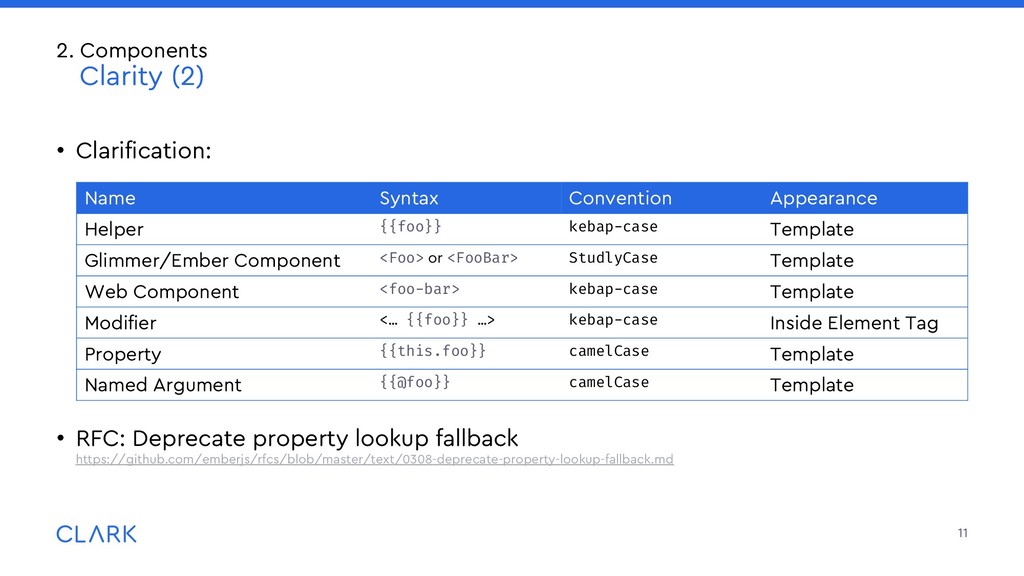Click the "Glimmer/Ember Component" cell
1024x576 pixels.
tap(212, 261)
